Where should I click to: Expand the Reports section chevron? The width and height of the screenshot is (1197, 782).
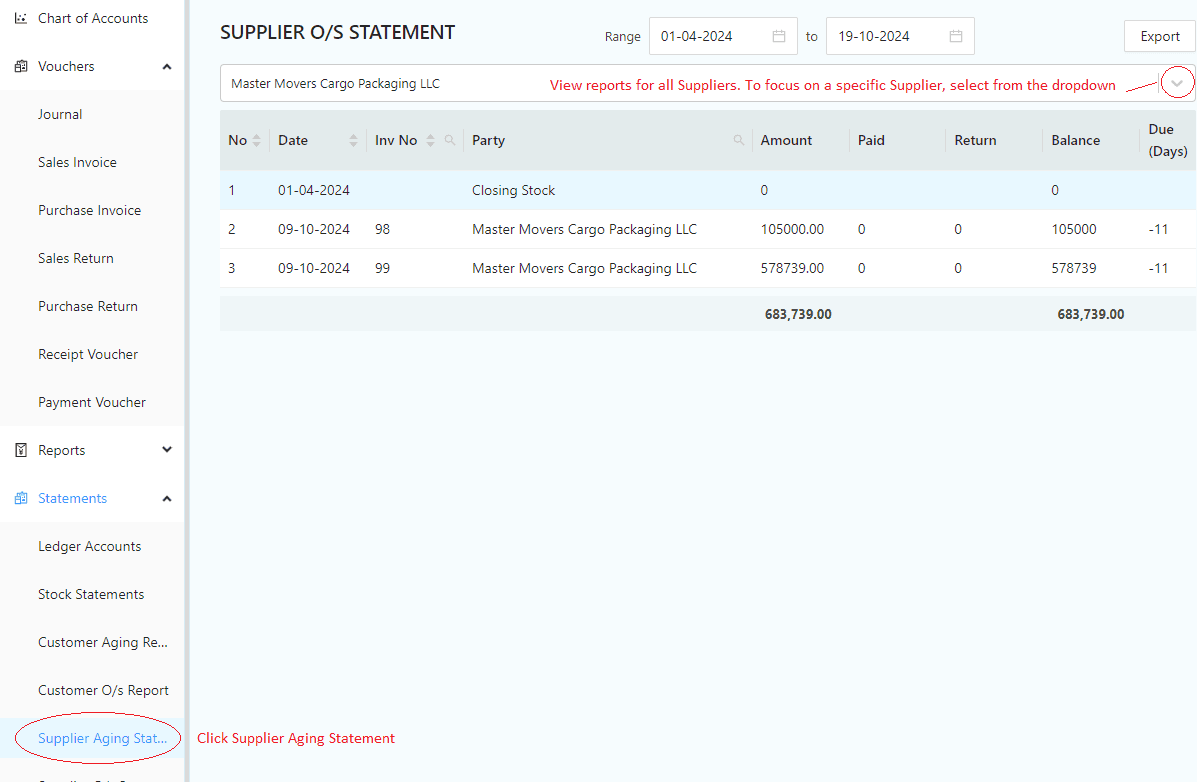point(167,450)
